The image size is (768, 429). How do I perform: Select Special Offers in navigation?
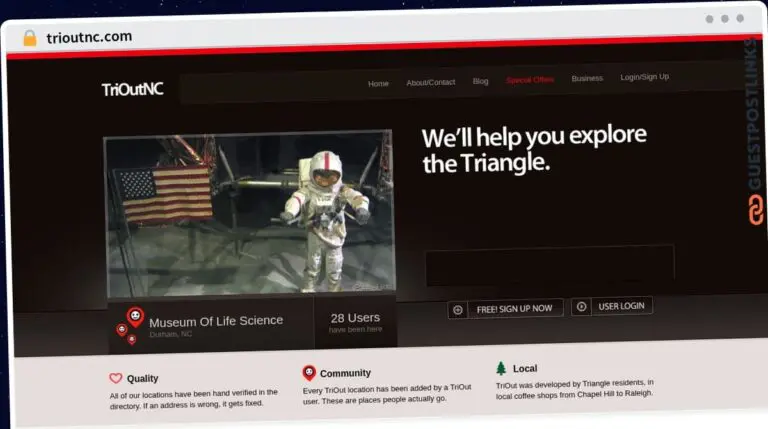point(530,80)
